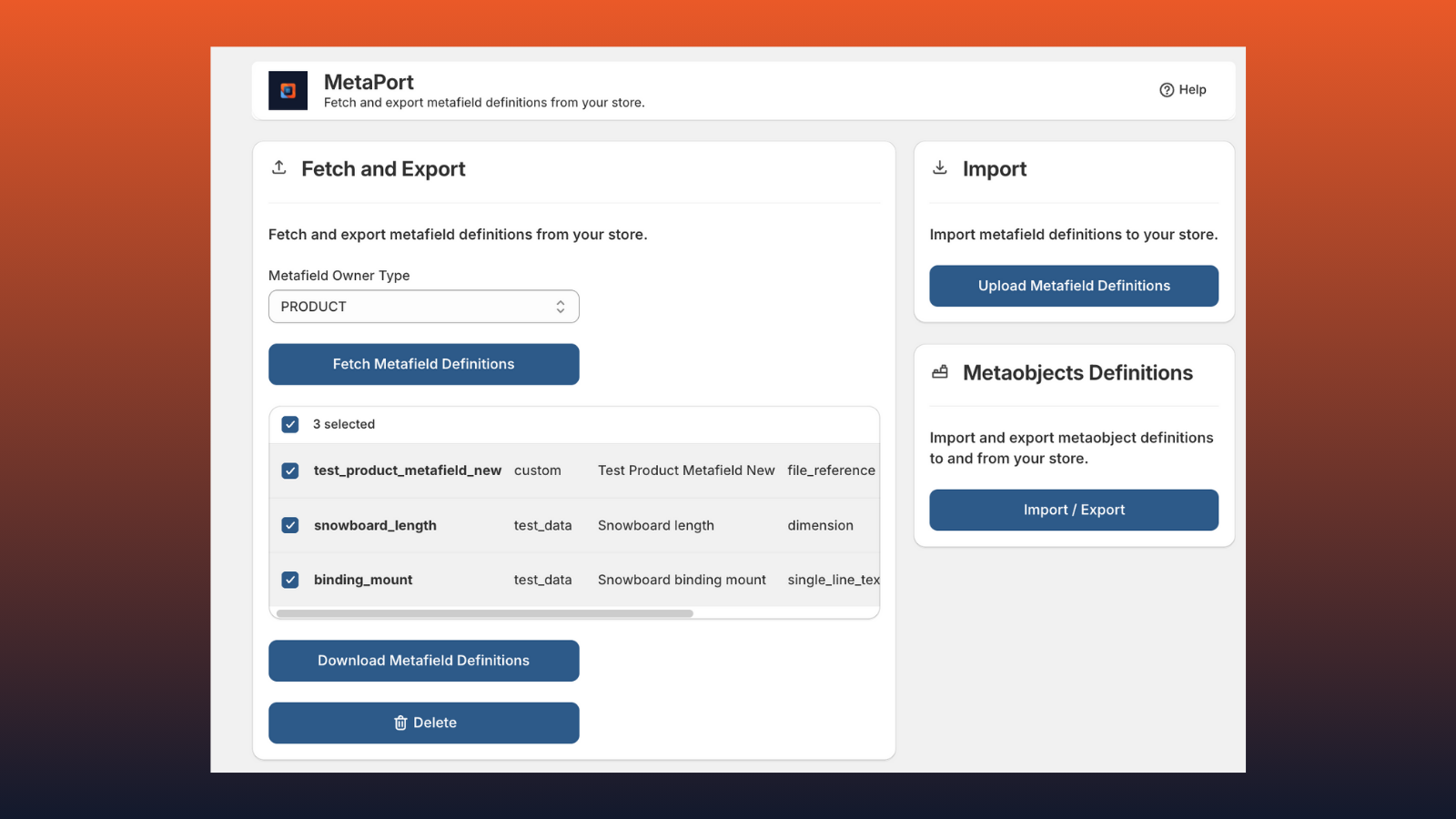Click the Help link text
This screenshot has height=819, width=1456.
click(1192, 90)
